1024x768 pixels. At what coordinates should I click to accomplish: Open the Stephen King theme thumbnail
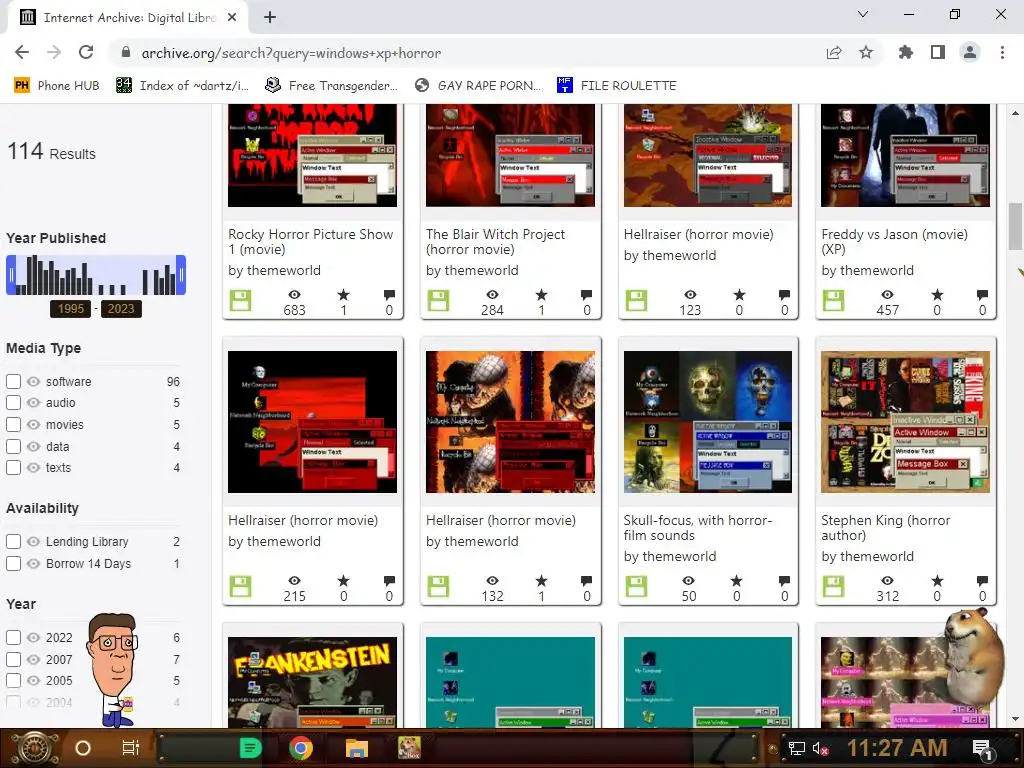click(905, 422)
